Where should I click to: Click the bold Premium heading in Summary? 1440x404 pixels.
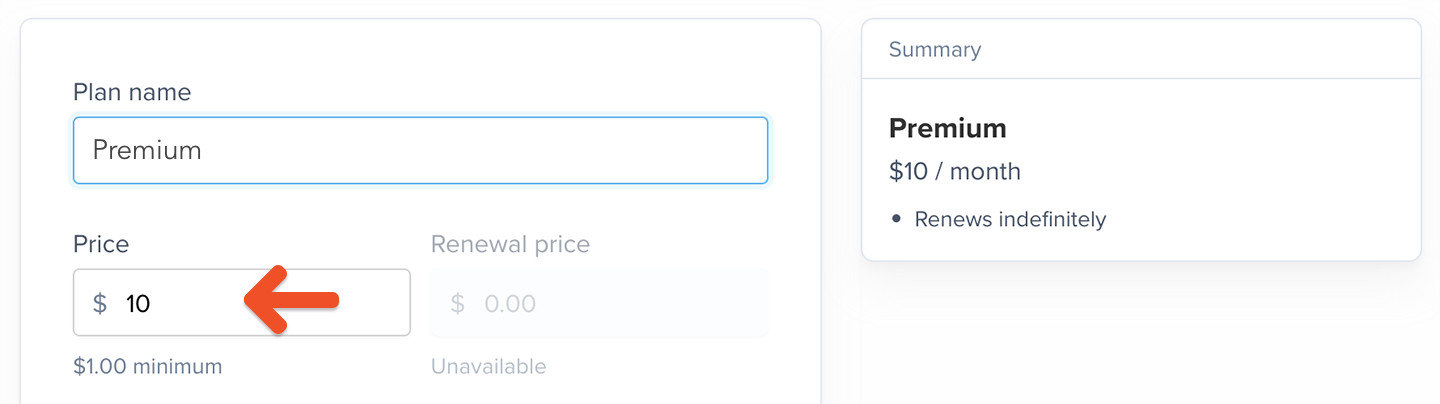tap(947, 129)
